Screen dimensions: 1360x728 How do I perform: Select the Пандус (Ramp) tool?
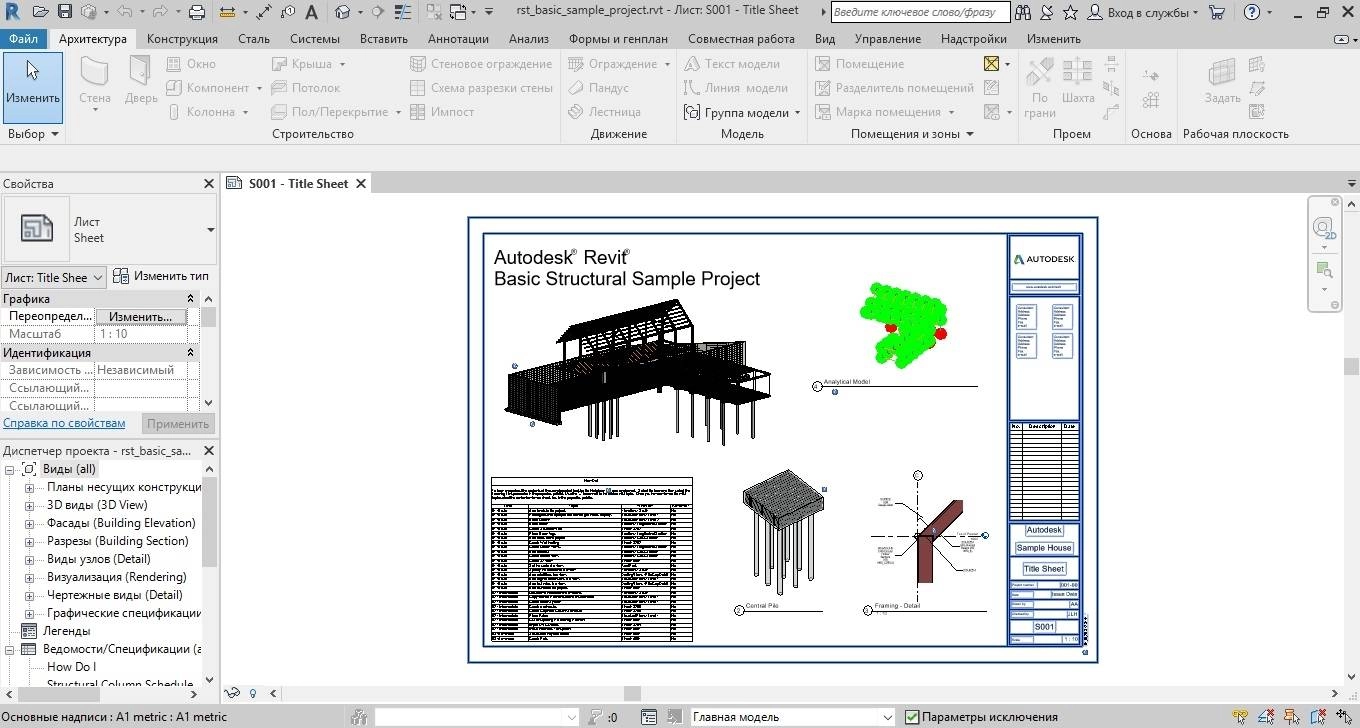pos(598,87)
